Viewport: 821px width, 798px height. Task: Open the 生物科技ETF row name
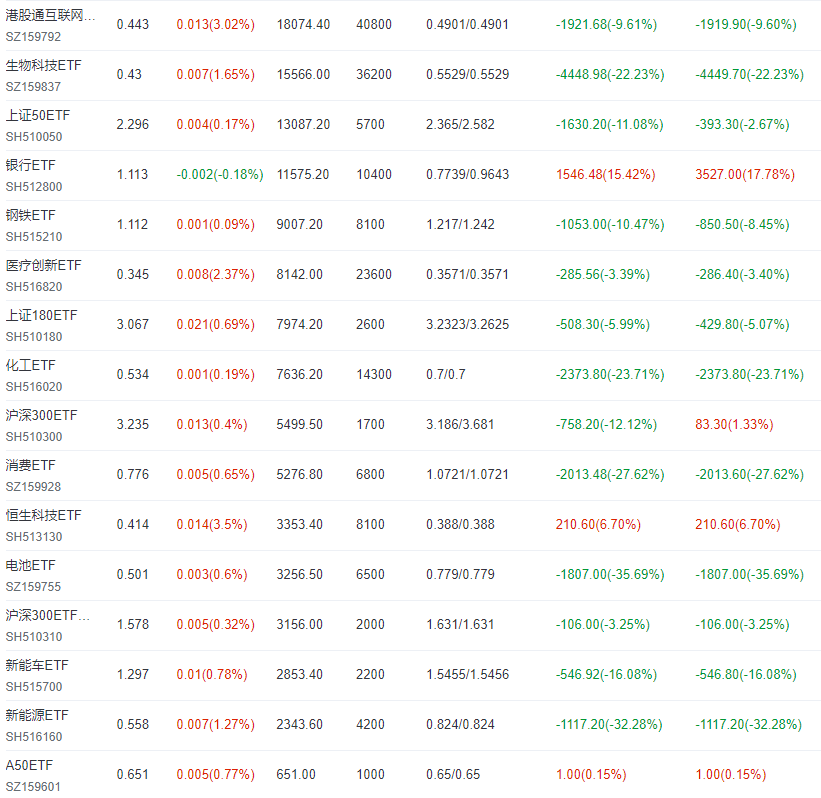pyautogui.click(x=43, y=65)
